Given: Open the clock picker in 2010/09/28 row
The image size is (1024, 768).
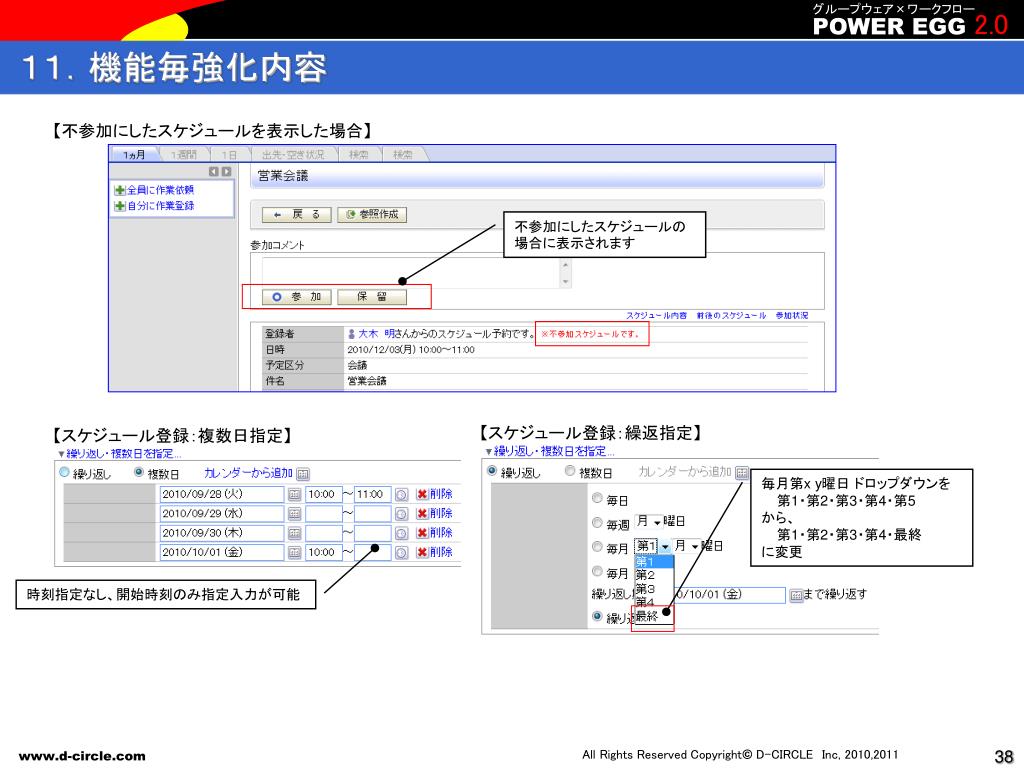Looking at the screenshot, I should click(x=402, y=495).
